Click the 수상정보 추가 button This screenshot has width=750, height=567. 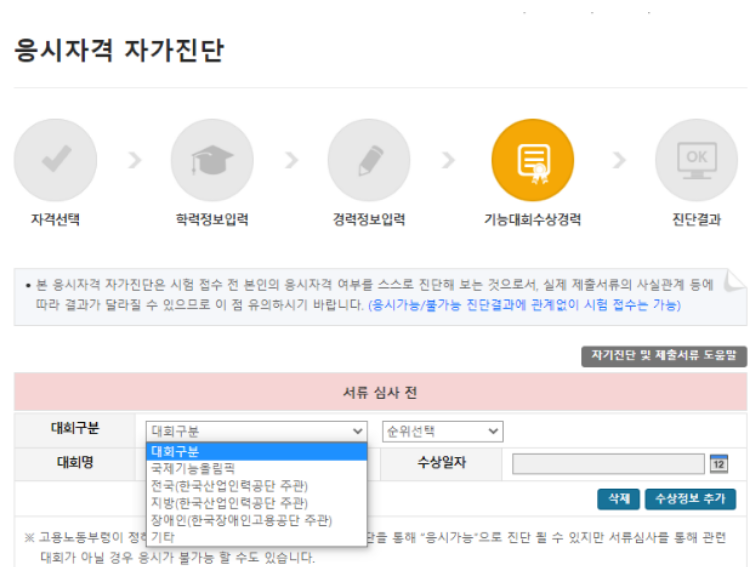point(690,499)
